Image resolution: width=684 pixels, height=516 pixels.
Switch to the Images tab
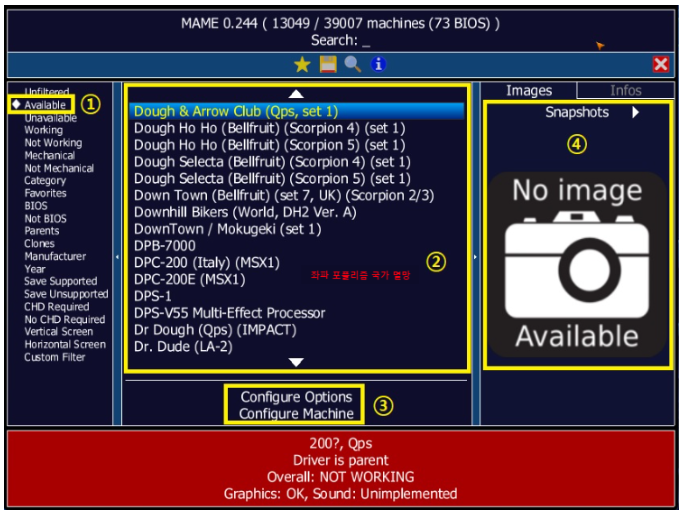point(529,91)
